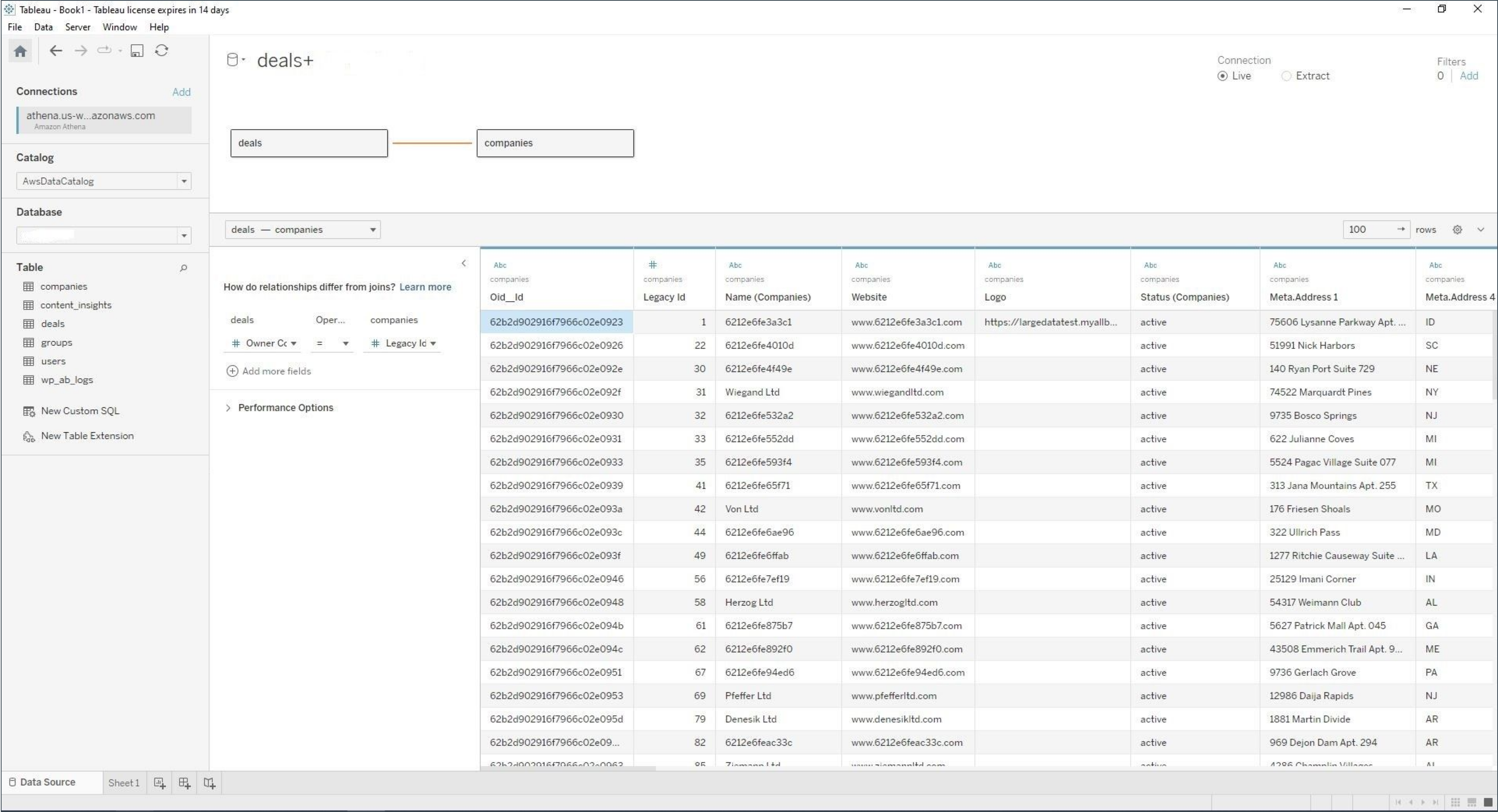Viewport: 1498px width, 812px height.
Task: Open the Window menu
Action: click(x=119, y=27)
